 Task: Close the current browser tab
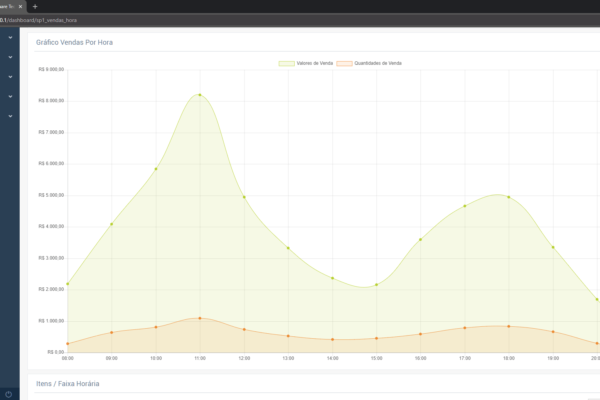20,7
